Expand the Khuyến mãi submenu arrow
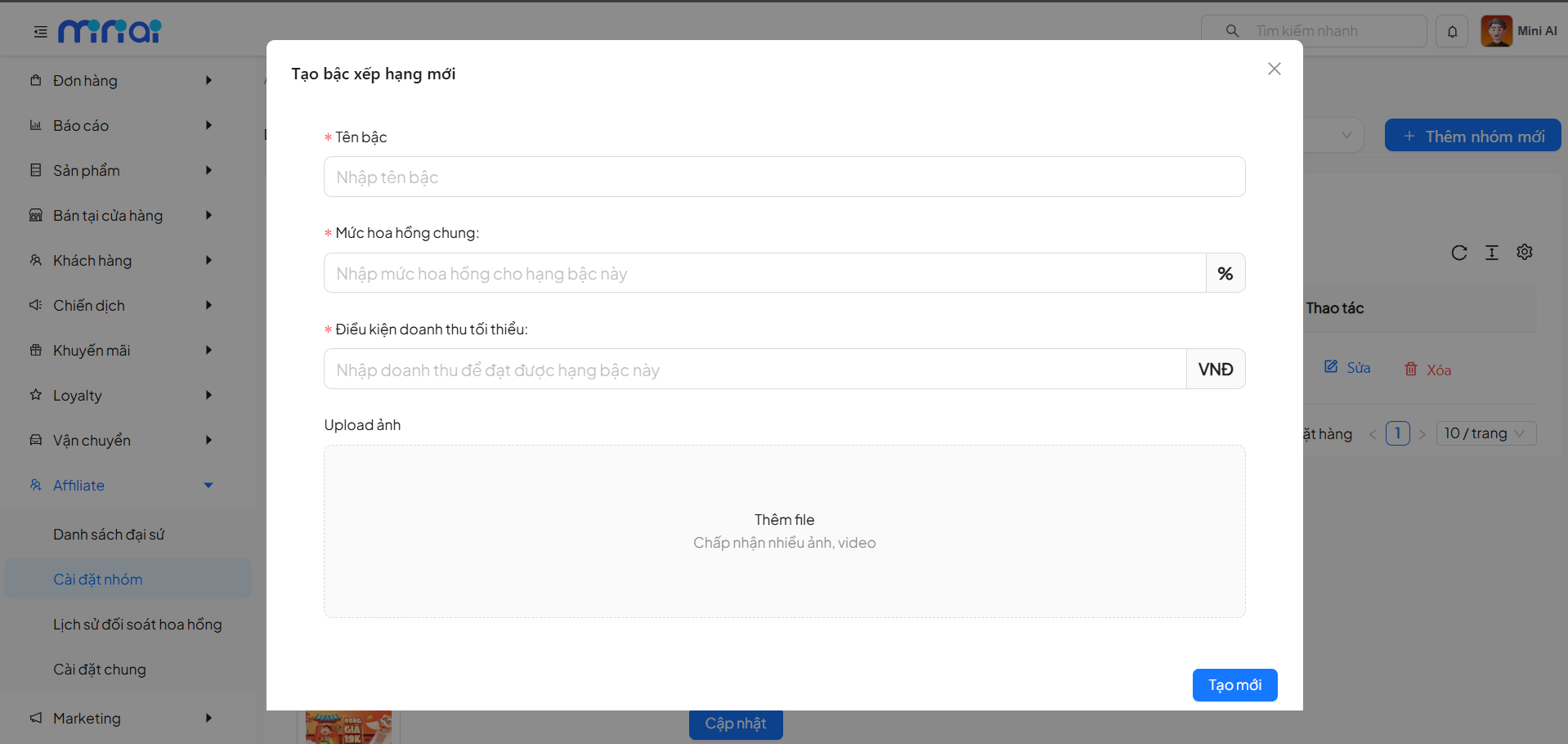 coord(208,350)
